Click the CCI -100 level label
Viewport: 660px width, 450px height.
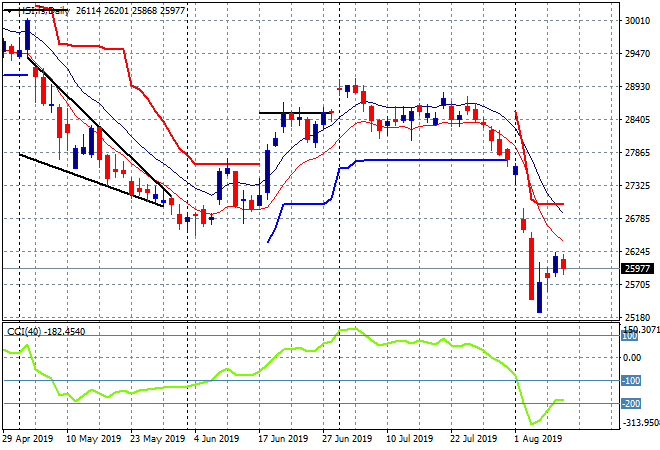[631, 381]
